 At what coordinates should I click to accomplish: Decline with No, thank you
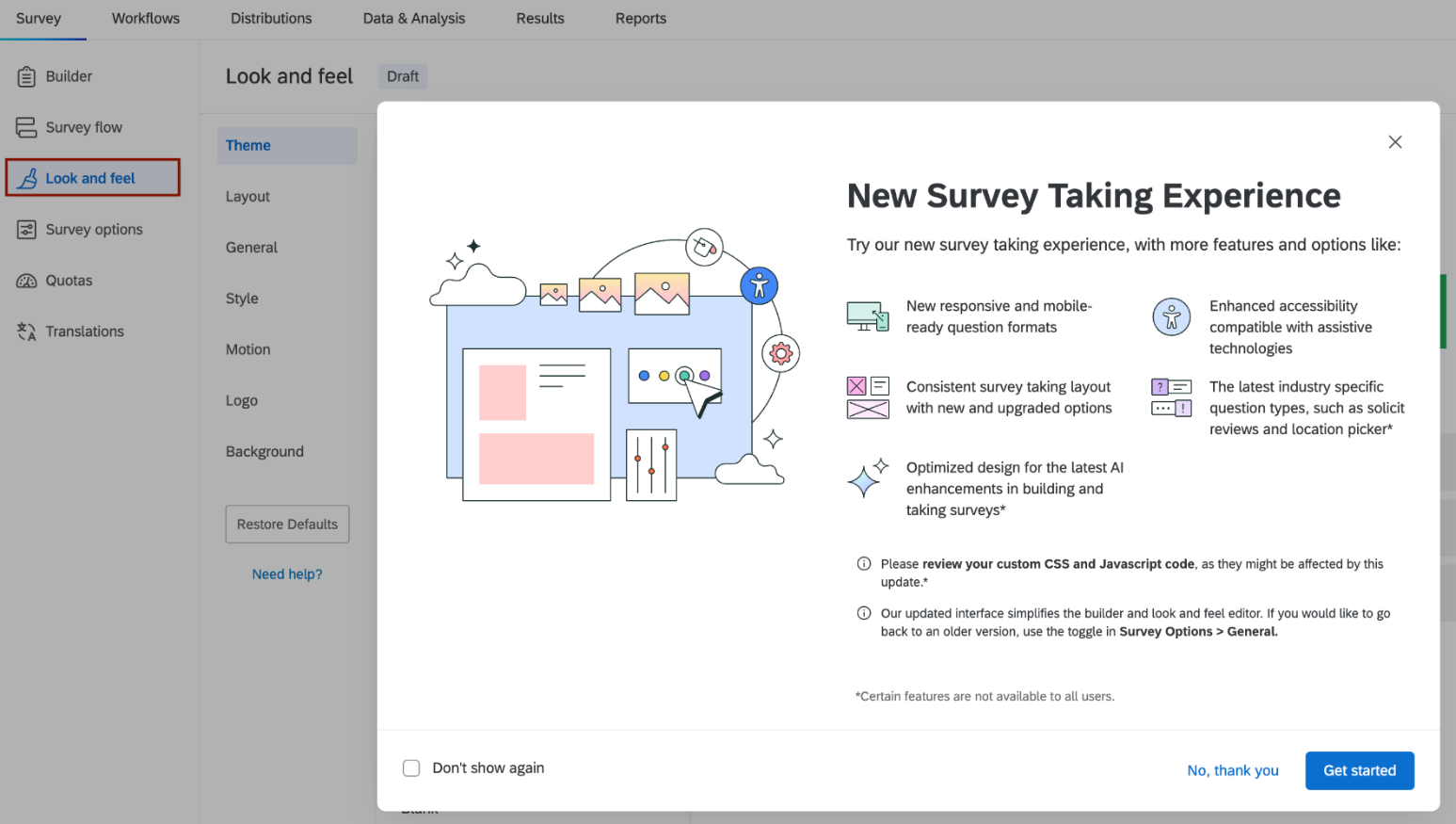tap(1233, 770)
